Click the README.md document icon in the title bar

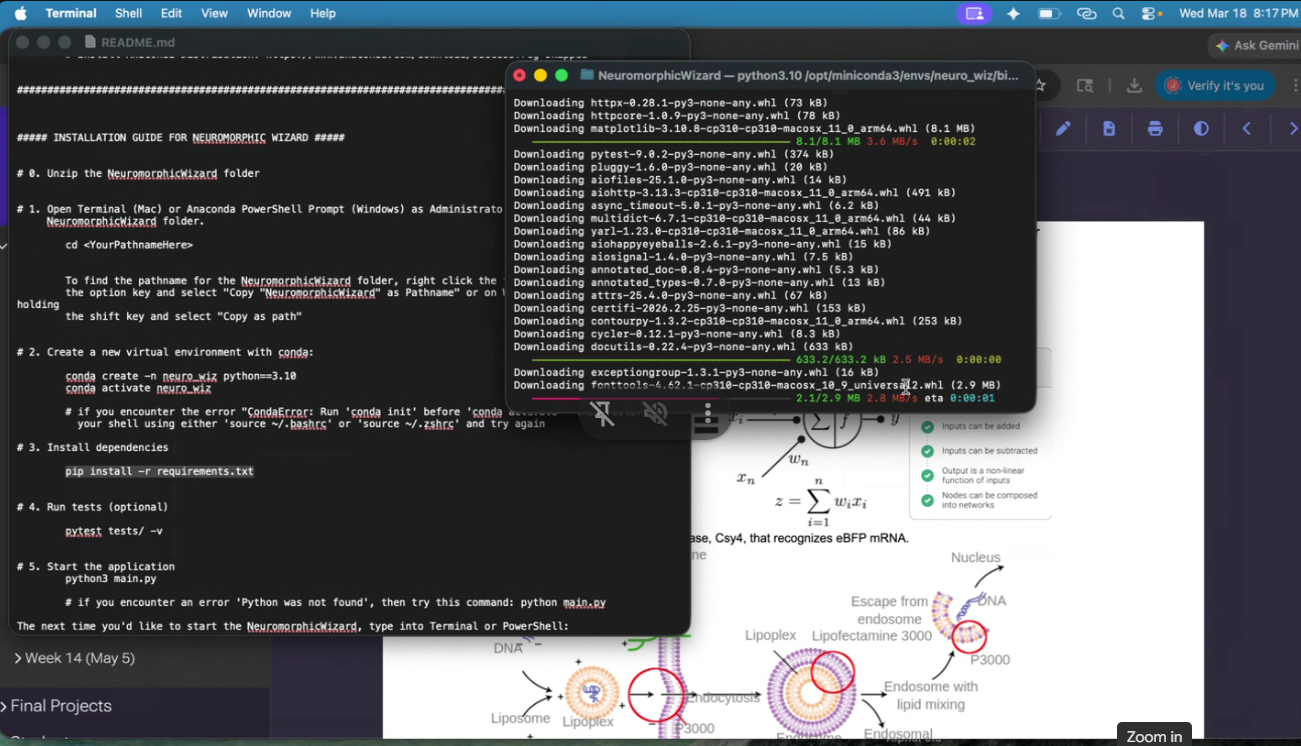[x=90, y=42]
